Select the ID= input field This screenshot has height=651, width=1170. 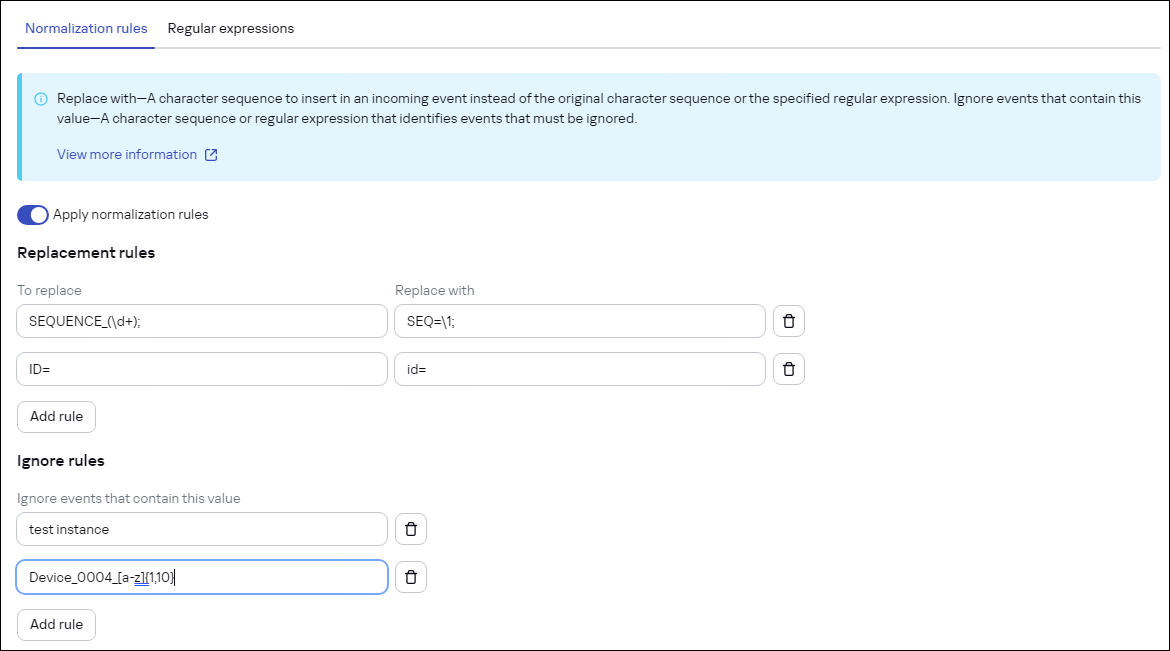[x=200, y=369]
